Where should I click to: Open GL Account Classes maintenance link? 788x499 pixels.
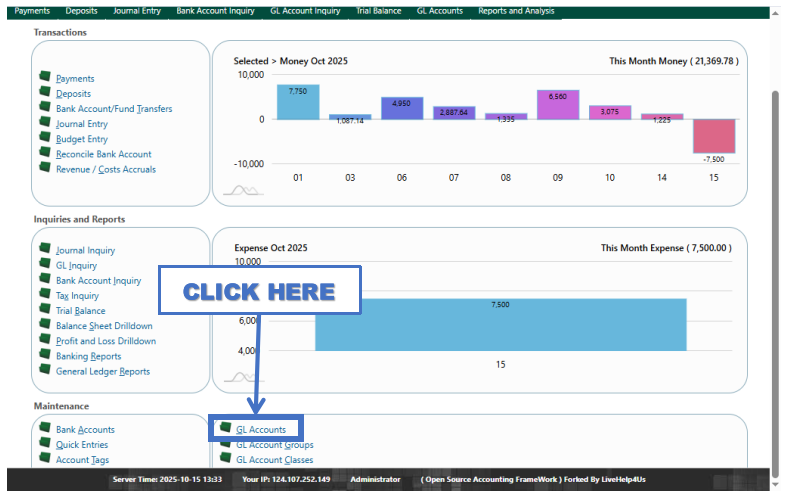(274, 460)
